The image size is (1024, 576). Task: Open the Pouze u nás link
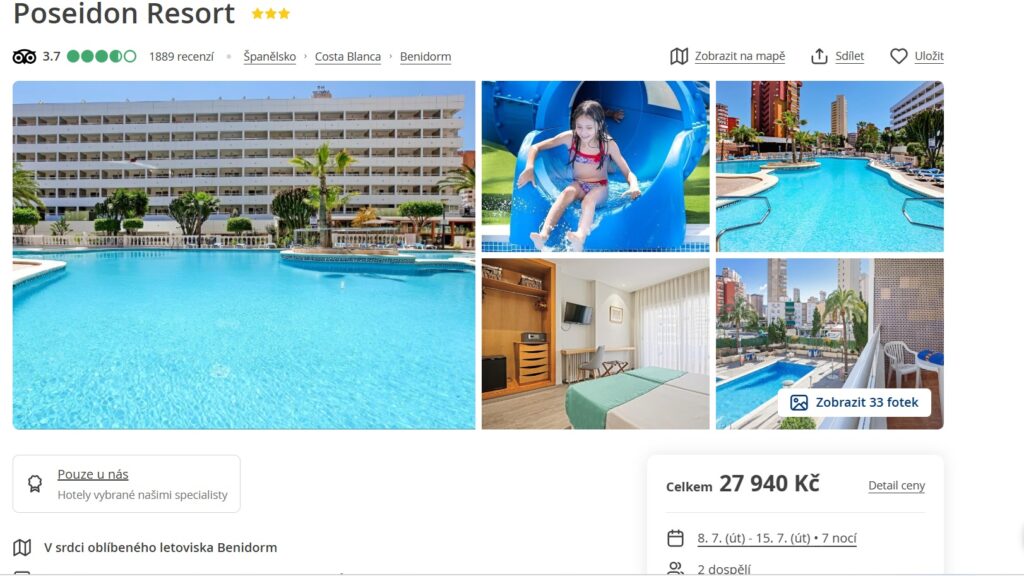tap(93, 474)
